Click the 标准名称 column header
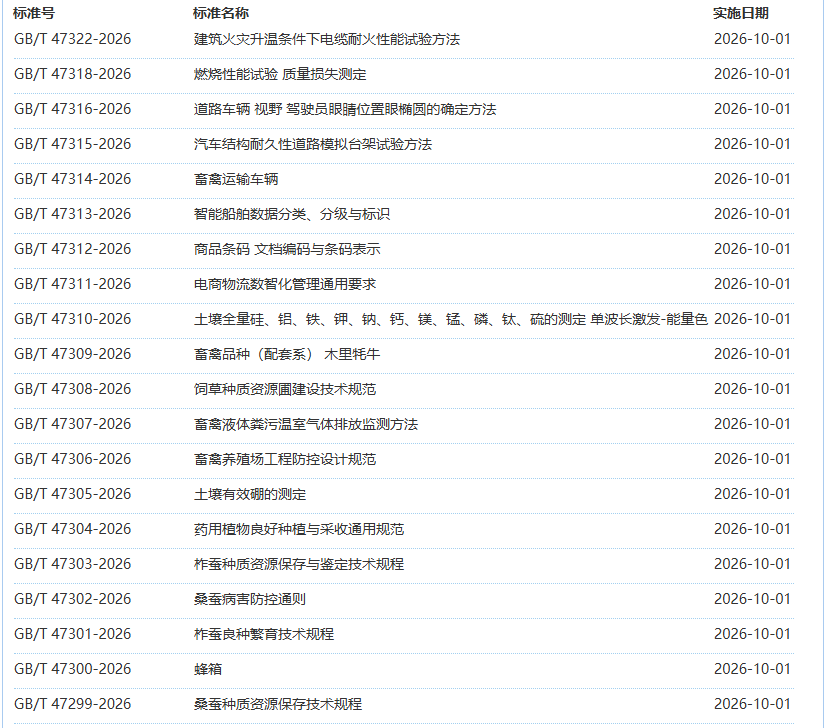This screenshot has height=728, width=827. [220, 13]
